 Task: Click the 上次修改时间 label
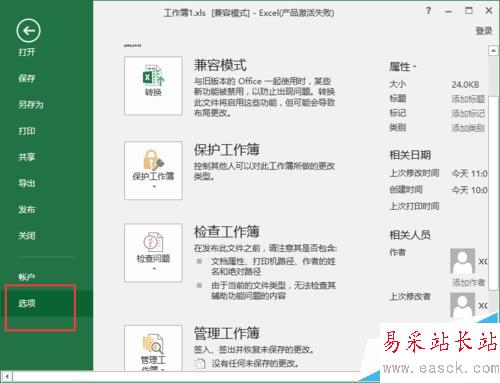click(414, 173)
